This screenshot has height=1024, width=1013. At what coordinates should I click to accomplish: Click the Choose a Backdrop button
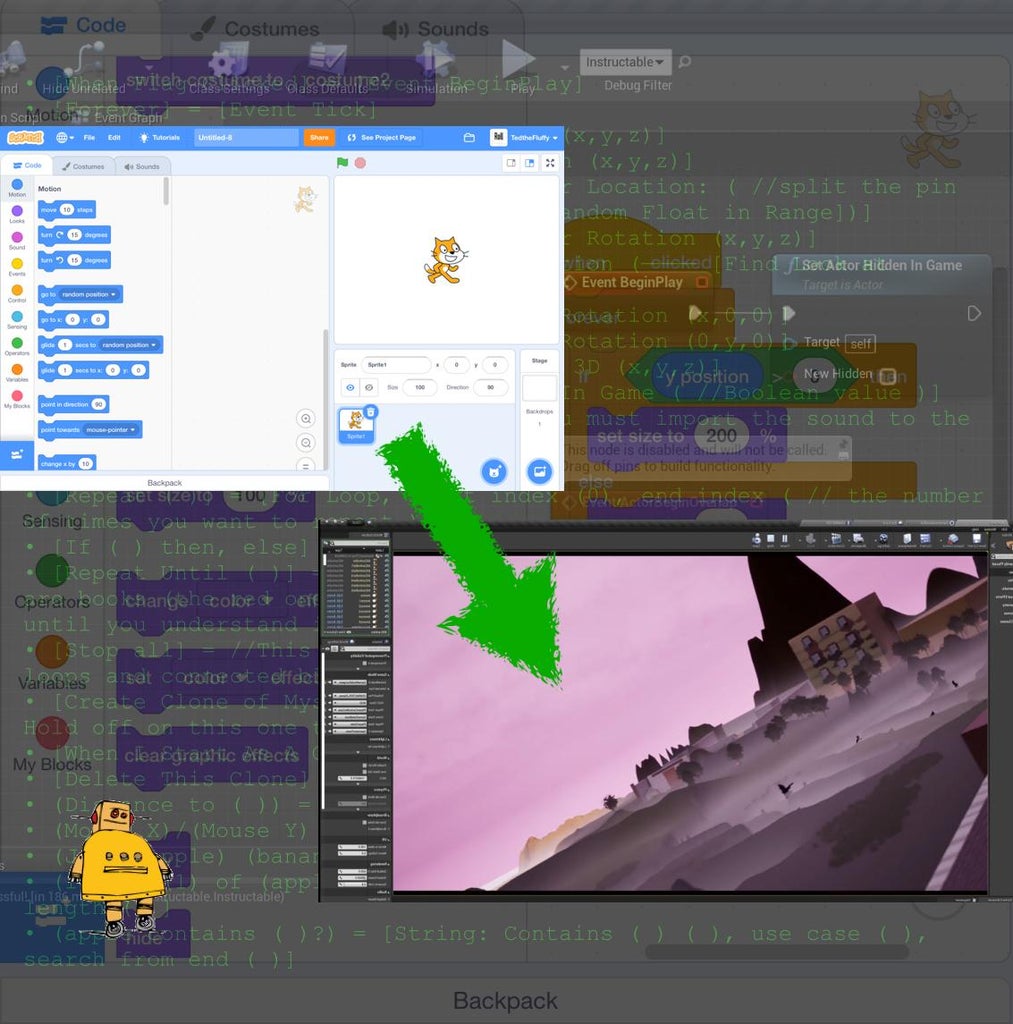(540, 470)
